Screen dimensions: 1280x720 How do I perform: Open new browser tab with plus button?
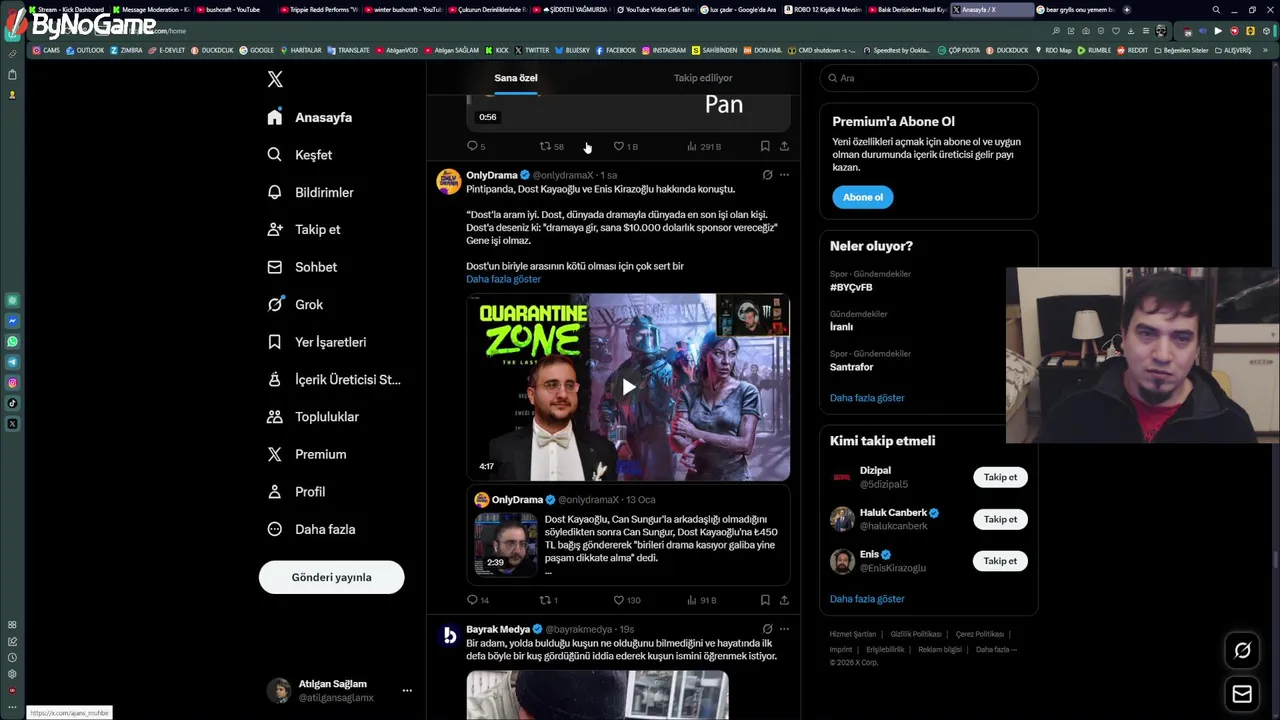point(1127,10)
